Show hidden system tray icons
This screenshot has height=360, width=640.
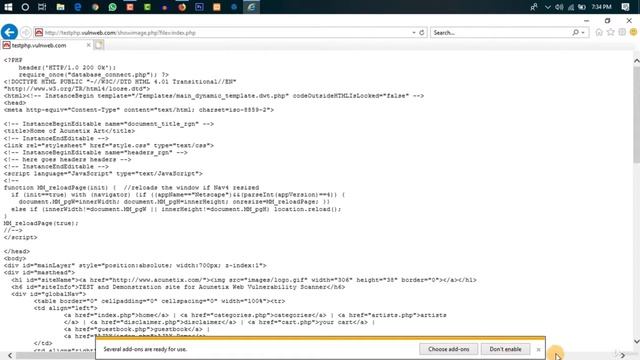(548, 7)
